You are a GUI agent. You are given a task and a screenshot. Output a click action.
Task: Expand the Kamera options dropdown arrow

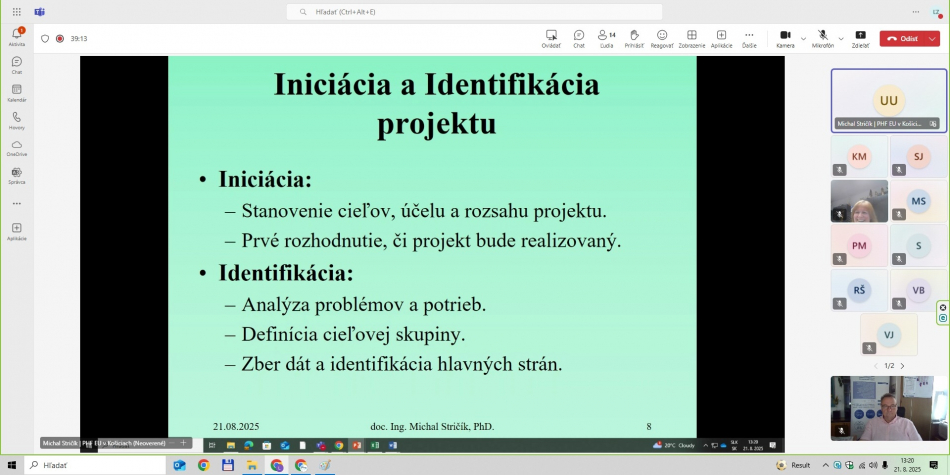(803, 39)
